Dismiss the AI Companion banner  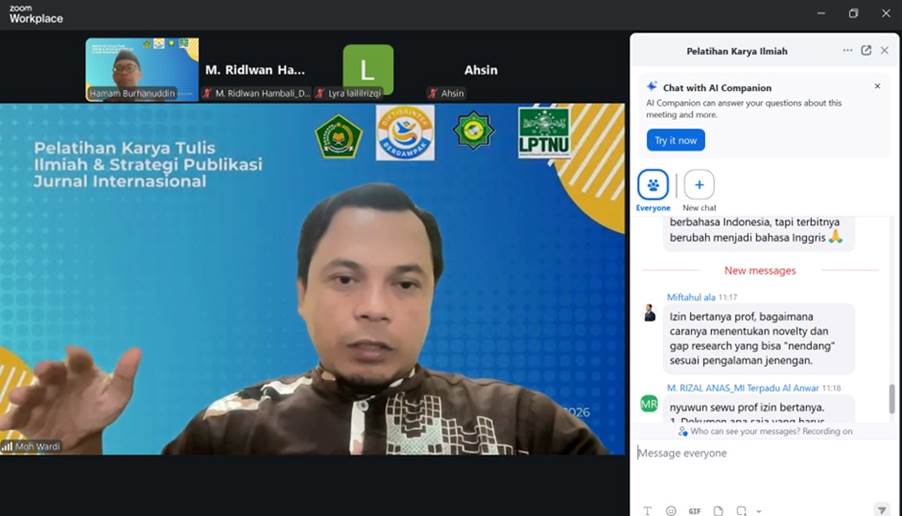pyautogui.click(x=877, y=87)
